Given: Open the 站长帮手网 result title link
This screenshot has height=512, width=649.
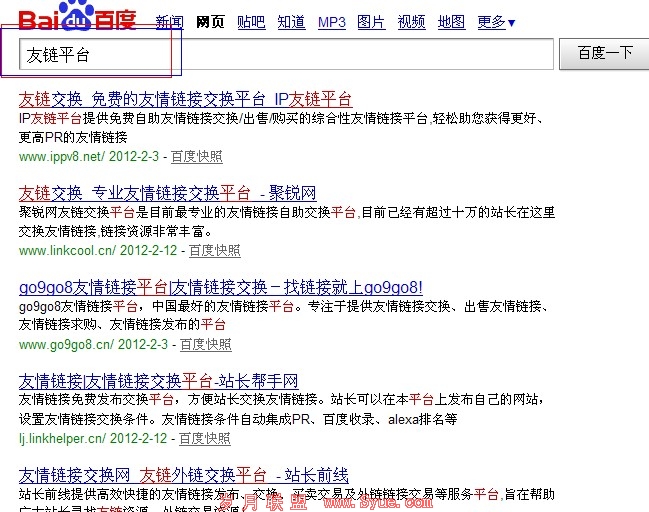Looking at the screenshot, I should [158, 381].
